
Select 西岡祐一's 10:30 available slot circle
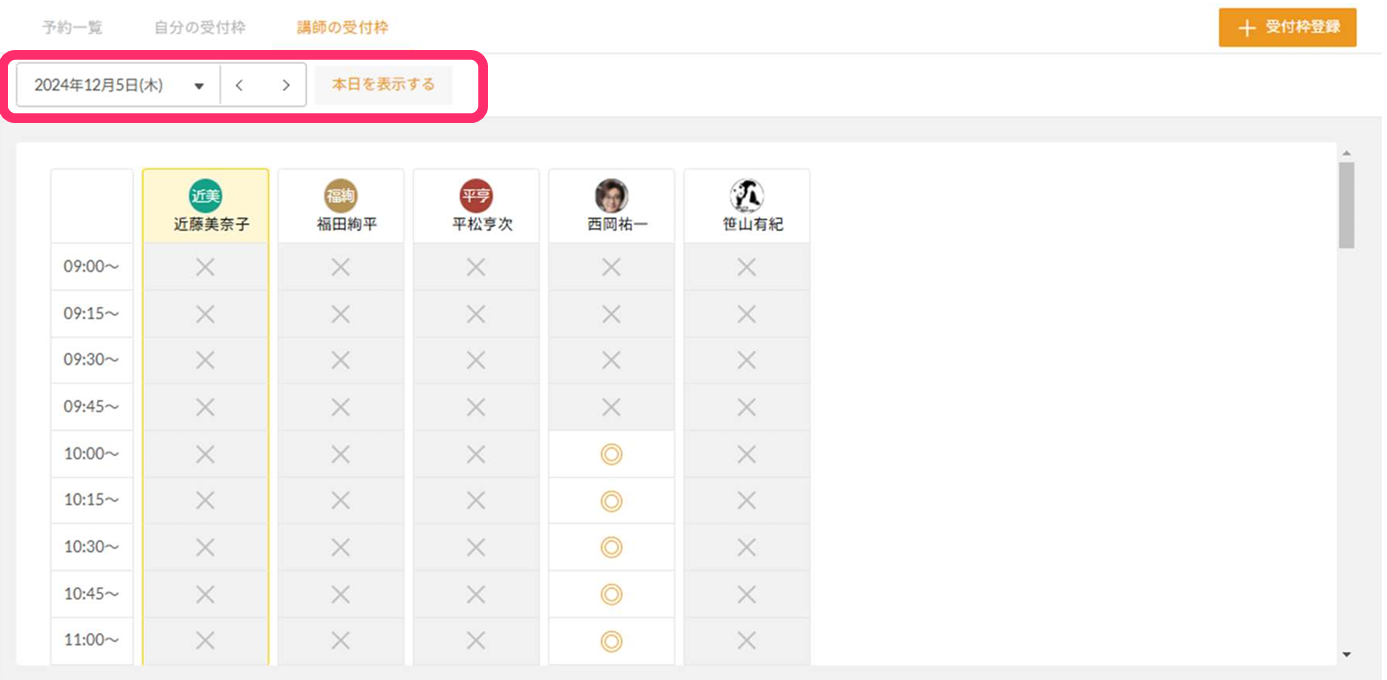coord(611,547)
